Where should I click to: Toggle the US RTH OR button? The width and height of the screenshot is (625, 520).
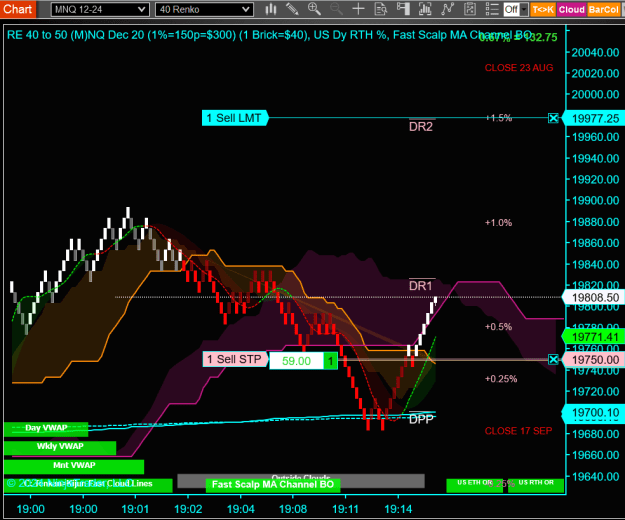coord(536,484)
